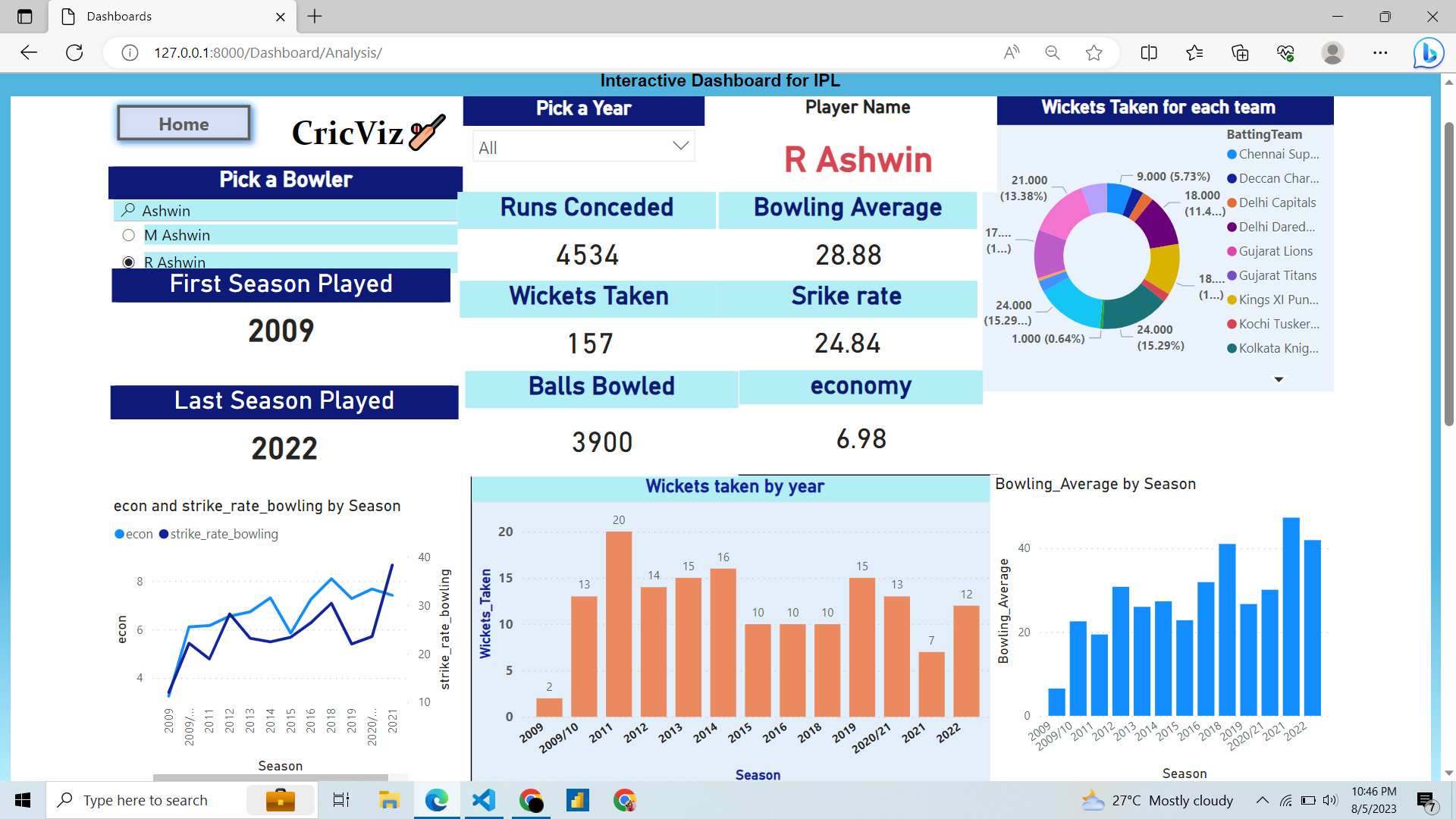Click the Home button

tap(184, 124)
